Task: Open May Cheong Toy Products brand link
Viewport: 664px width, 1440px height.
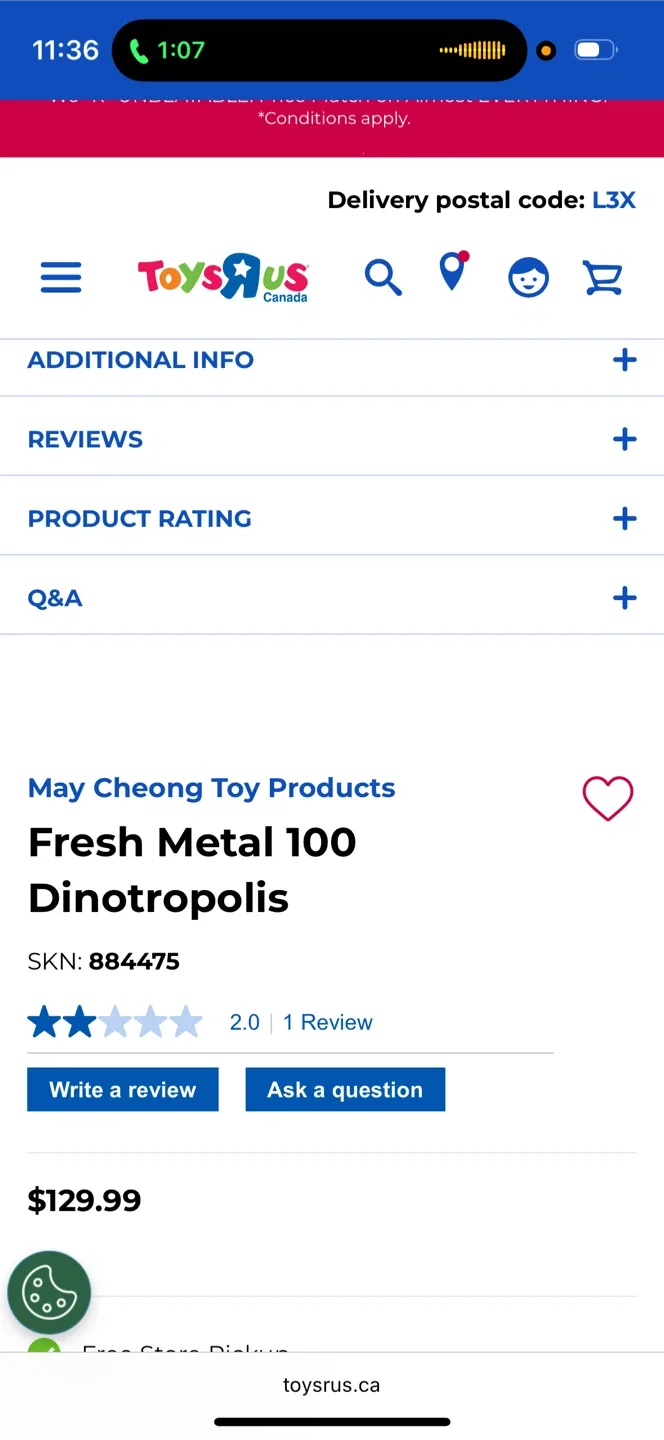Action: (x=211, y=788)
